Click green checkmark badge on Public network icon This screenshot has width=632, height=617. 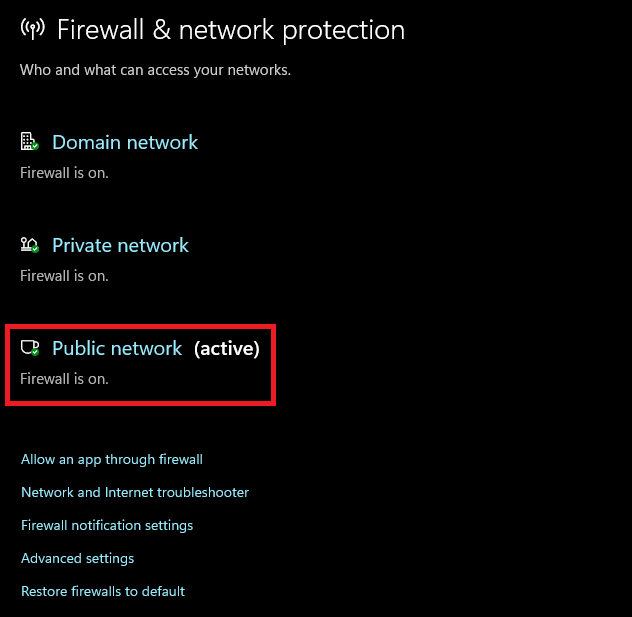pyautogui.click(x=35, y=352)
